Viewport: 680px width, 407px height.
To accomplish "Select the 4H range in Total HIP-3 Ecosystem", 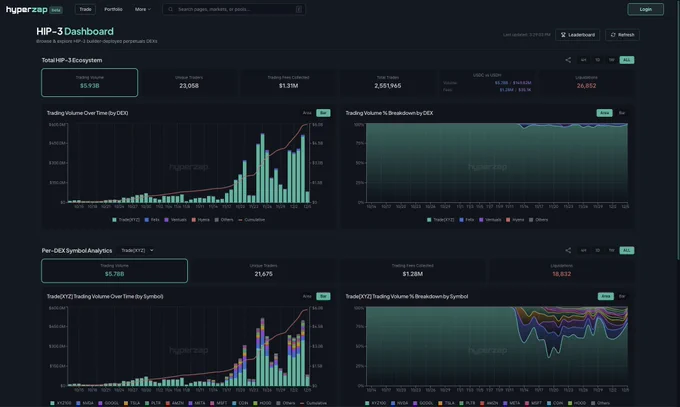I will pyautogui.click(x=583, y=60).
